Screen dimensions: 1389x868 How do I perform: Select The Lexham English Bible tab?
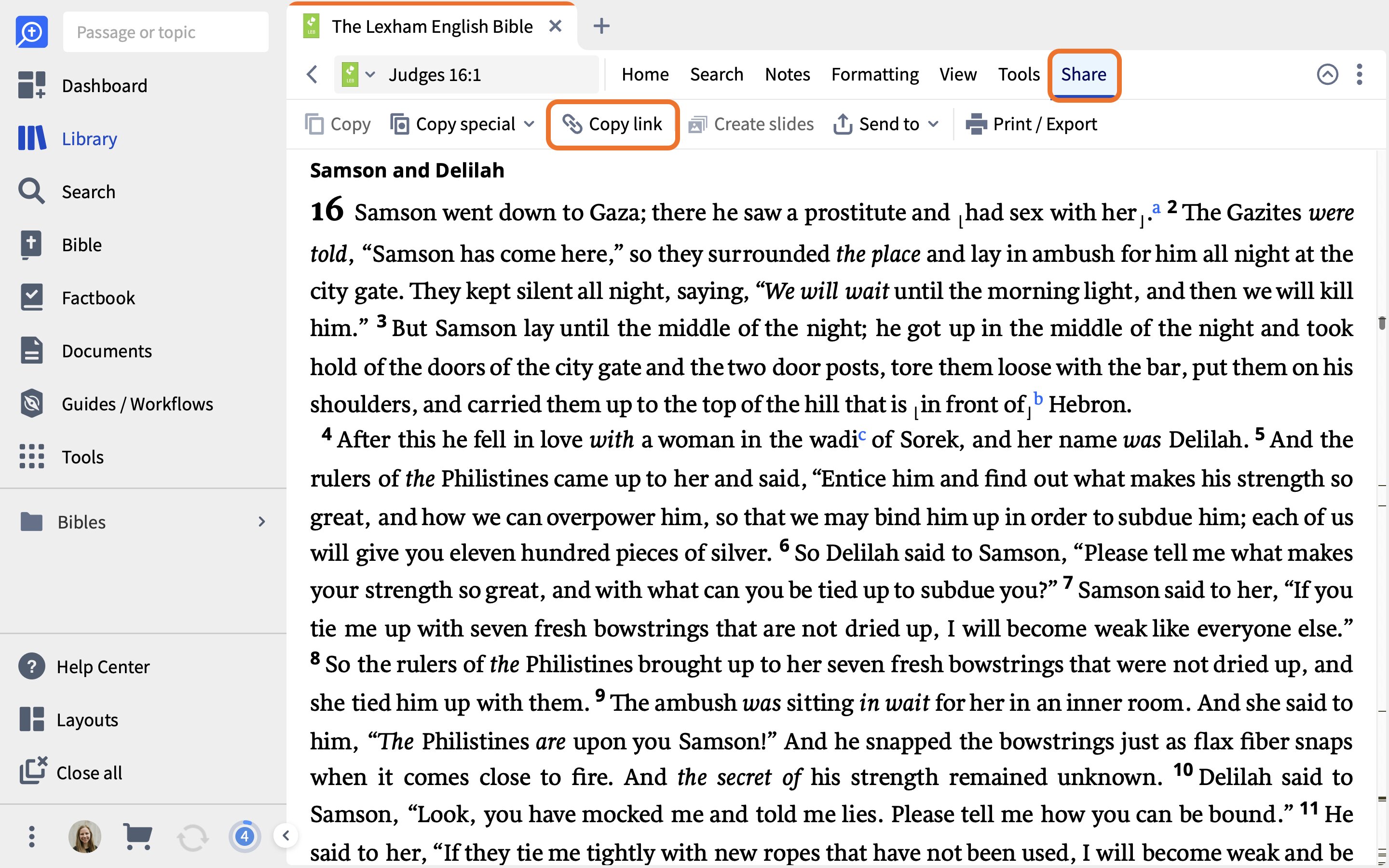(x=432, y=27)
